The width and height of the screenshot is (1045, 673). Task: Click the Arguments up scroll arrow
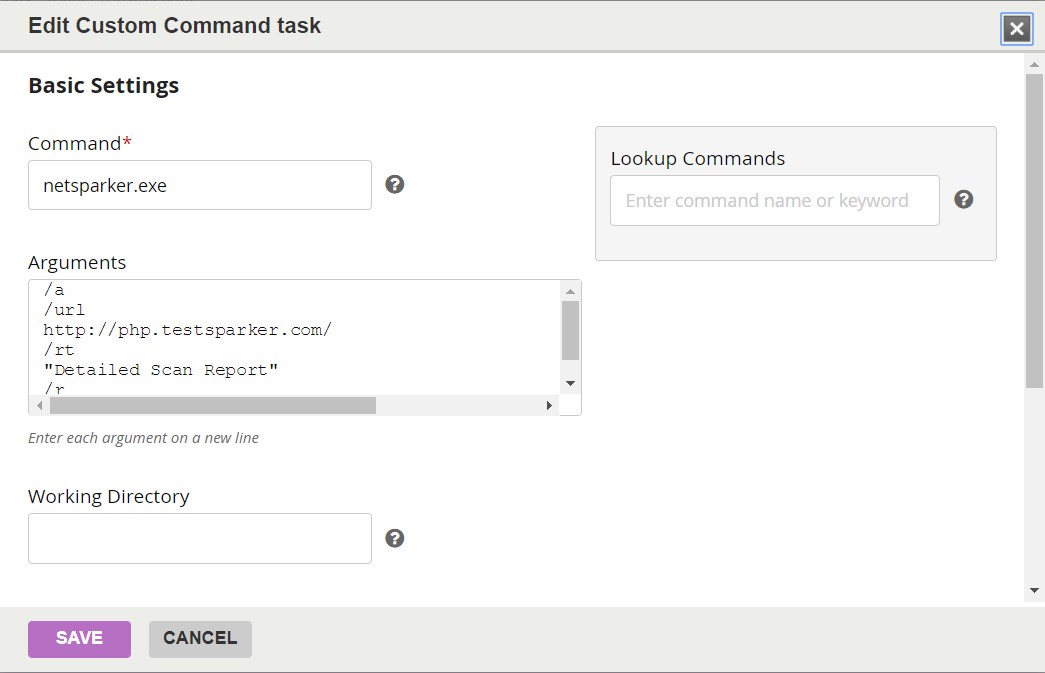pos(570,291)
